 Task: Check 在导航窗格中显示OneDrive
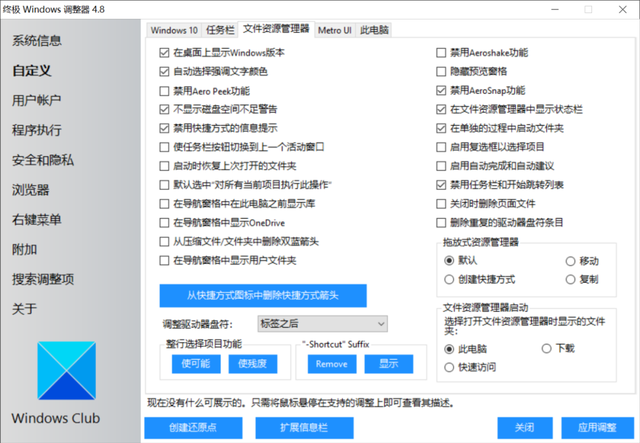coord(164,223)
